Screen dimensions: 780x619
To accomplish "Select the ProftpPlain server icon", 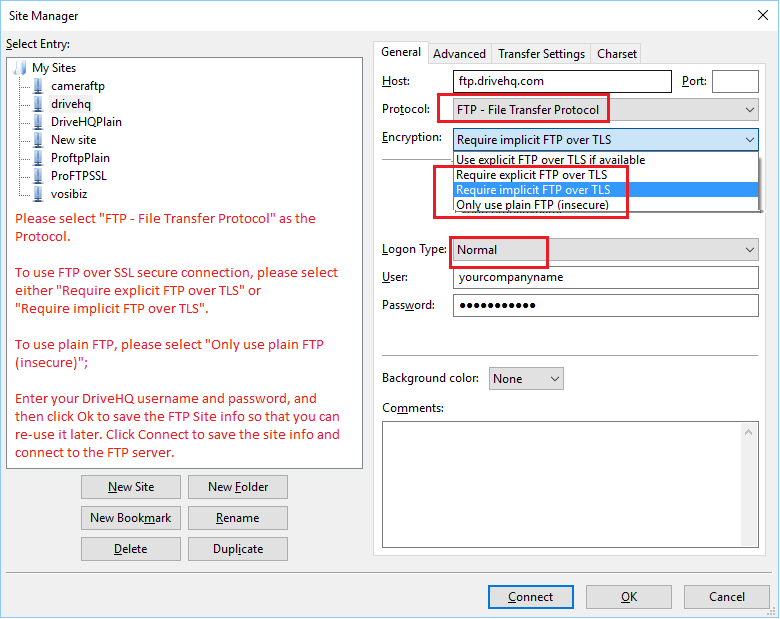I will click(x=38, y=158).
